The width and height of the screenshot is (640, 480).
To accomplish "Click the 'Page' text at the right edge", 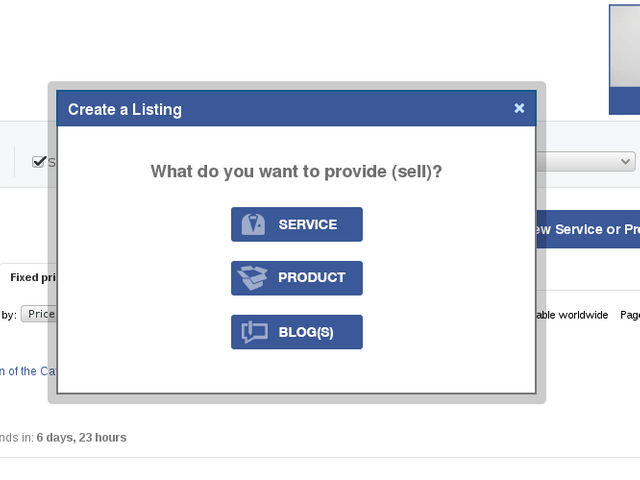I will [x=630, y=315].
